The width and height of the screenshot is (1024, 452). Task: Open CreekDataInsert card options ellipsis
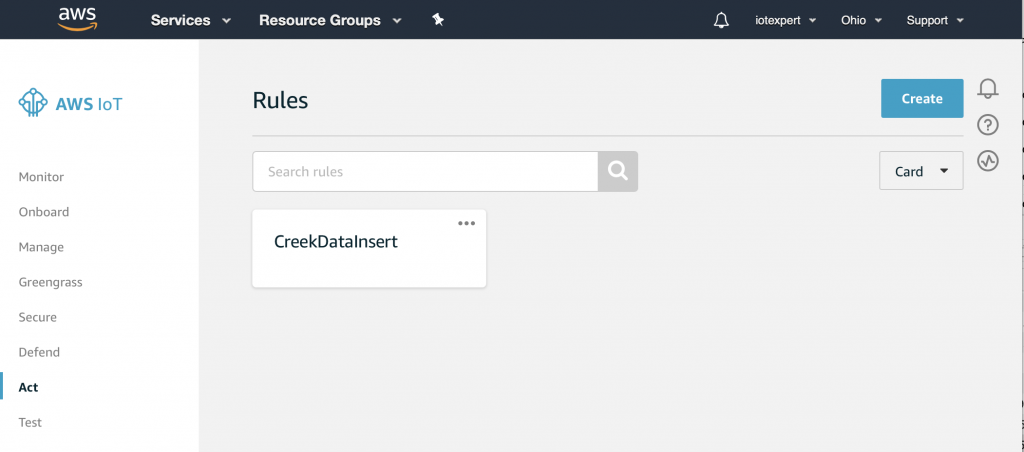[x=466, y=223]
